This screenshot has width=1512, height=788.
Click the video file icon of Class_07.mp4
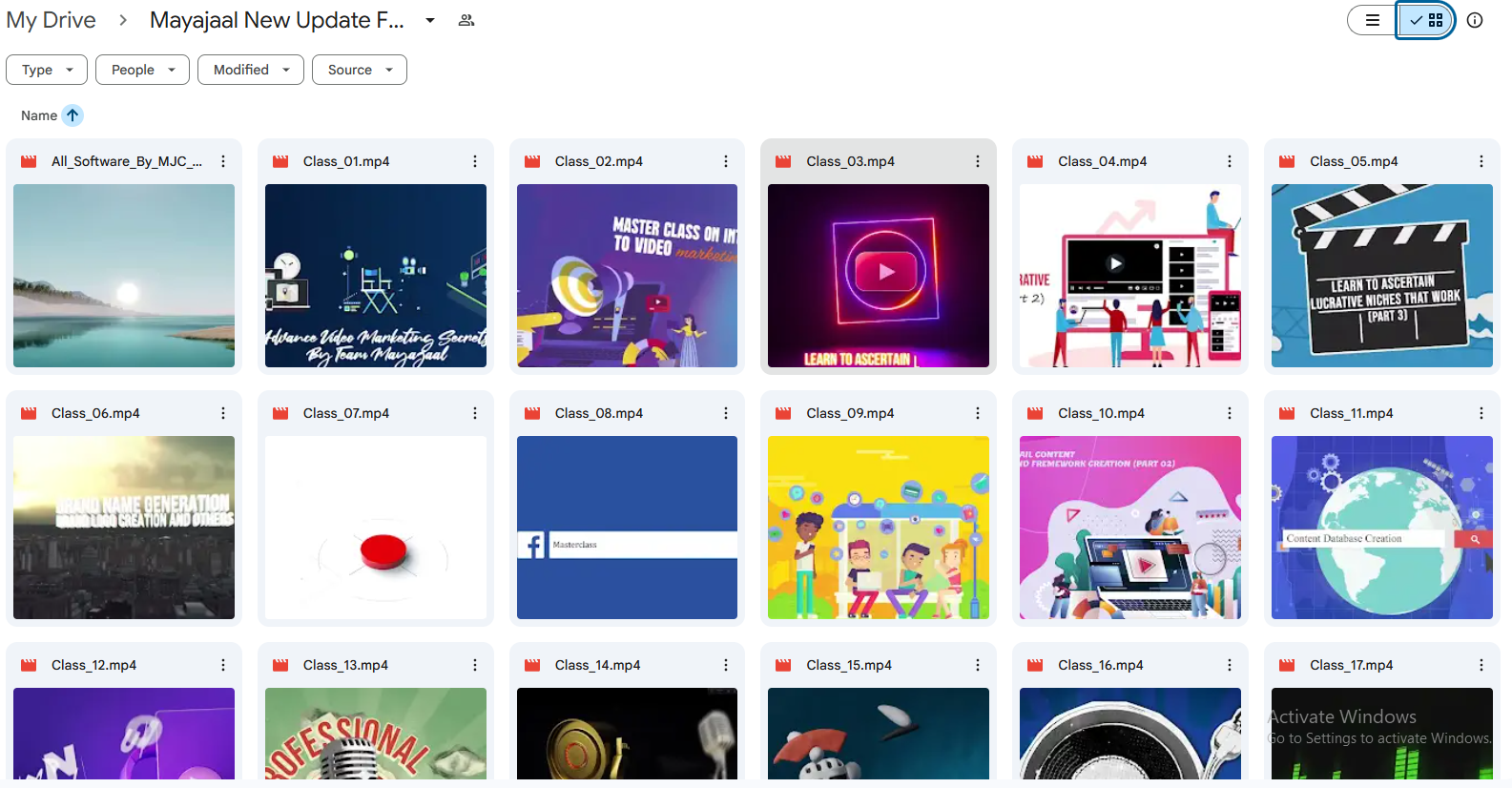click(280, 413)
